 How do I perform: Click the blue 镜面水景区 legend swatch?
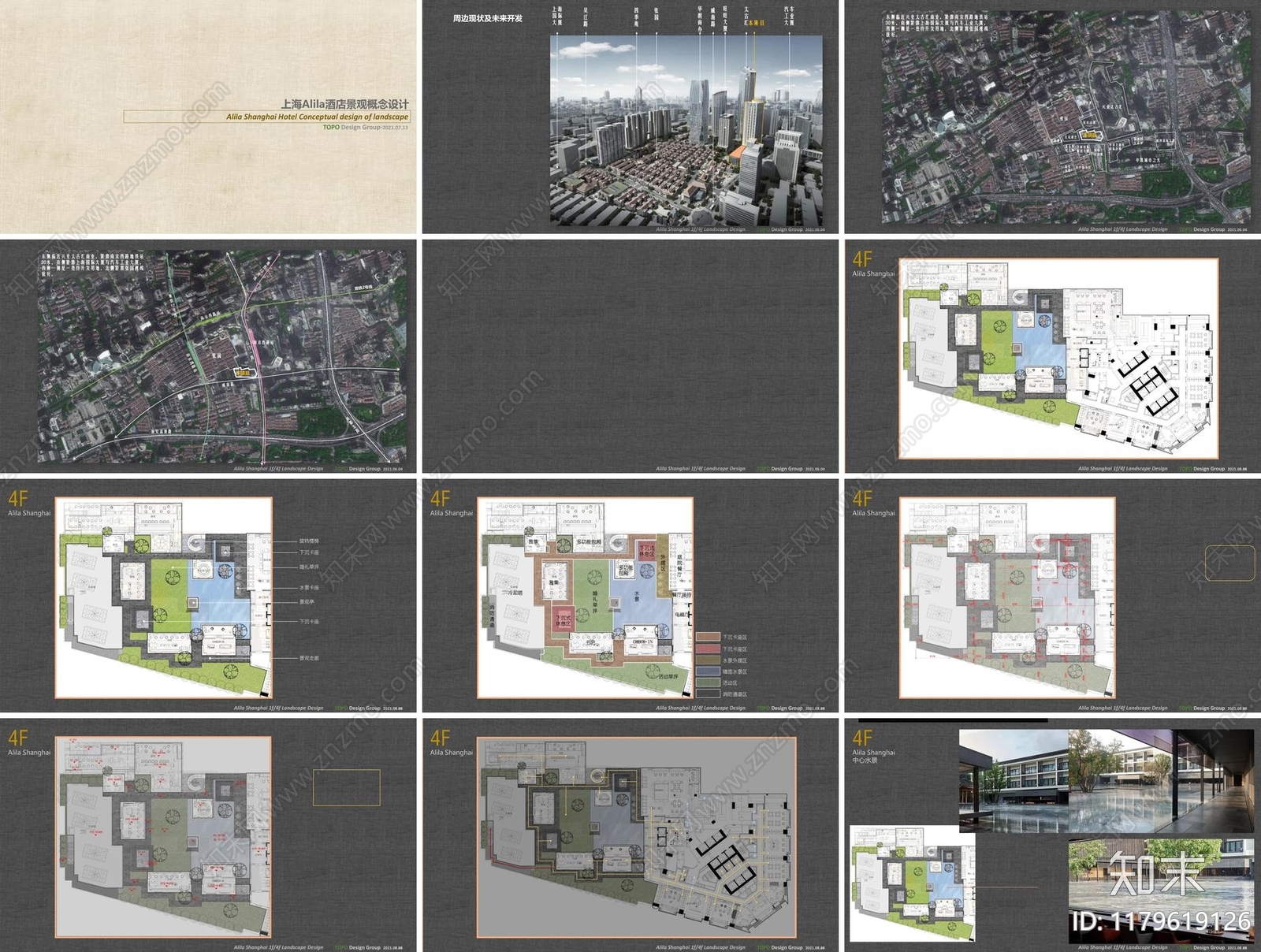[x=708, y=671]
